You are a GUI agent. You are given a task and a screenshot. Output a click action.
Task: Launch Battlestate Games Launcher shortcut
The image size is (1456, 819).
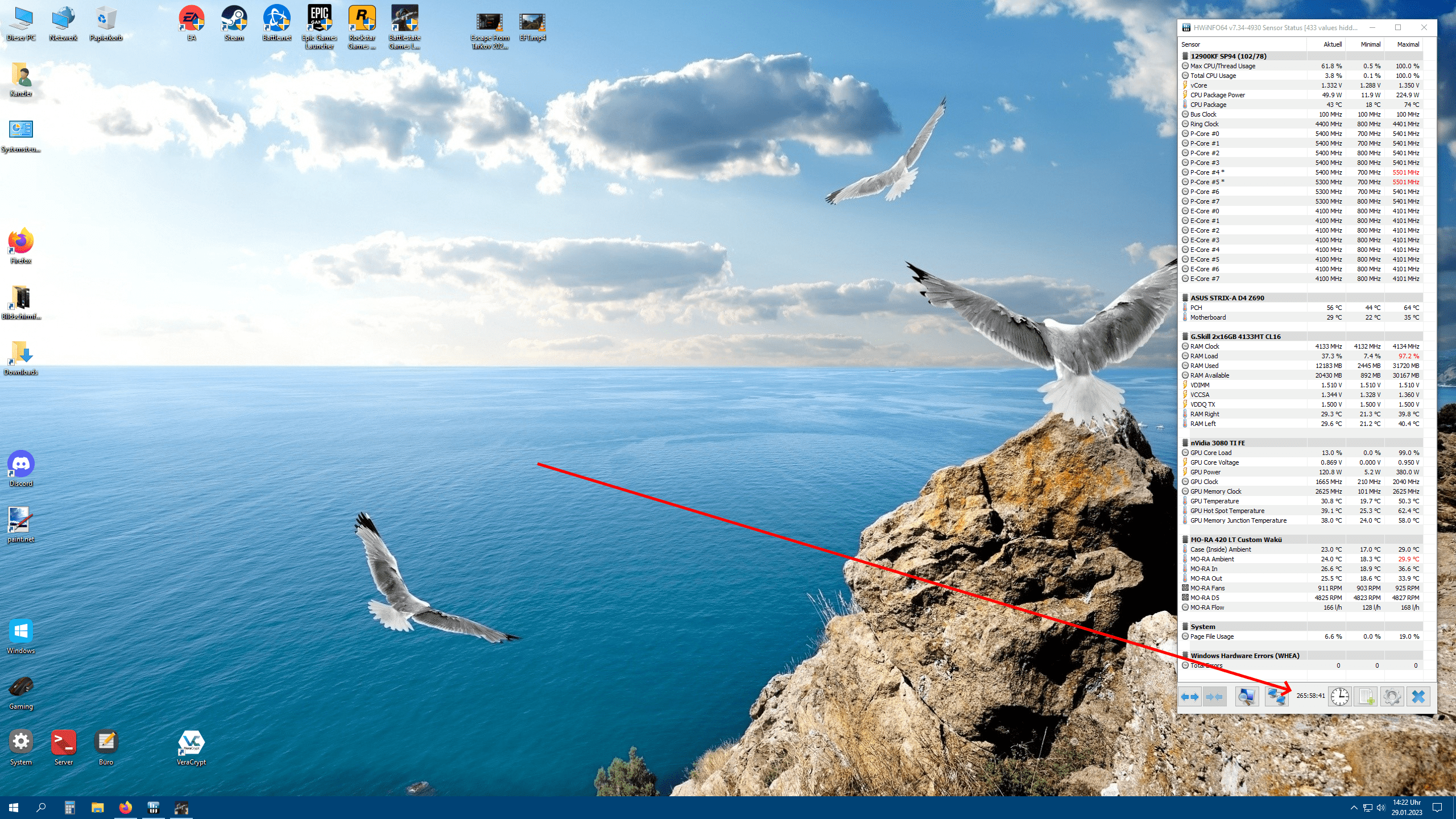tap(404, 27)
